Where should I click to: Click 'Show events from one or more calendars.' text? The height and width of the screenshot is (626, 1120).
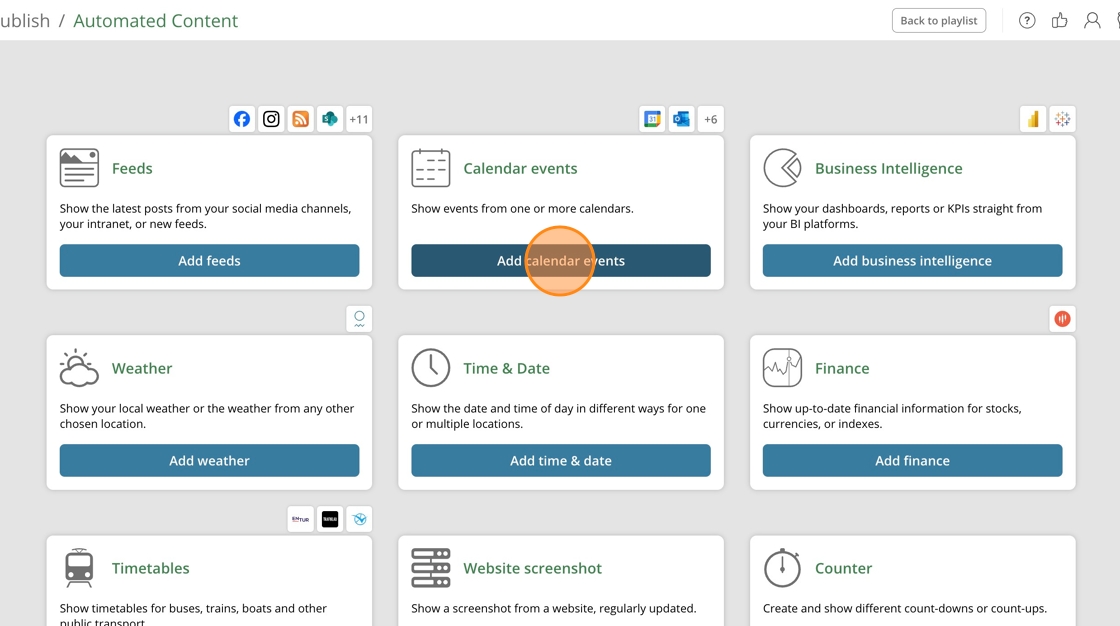tap(522, 209)
